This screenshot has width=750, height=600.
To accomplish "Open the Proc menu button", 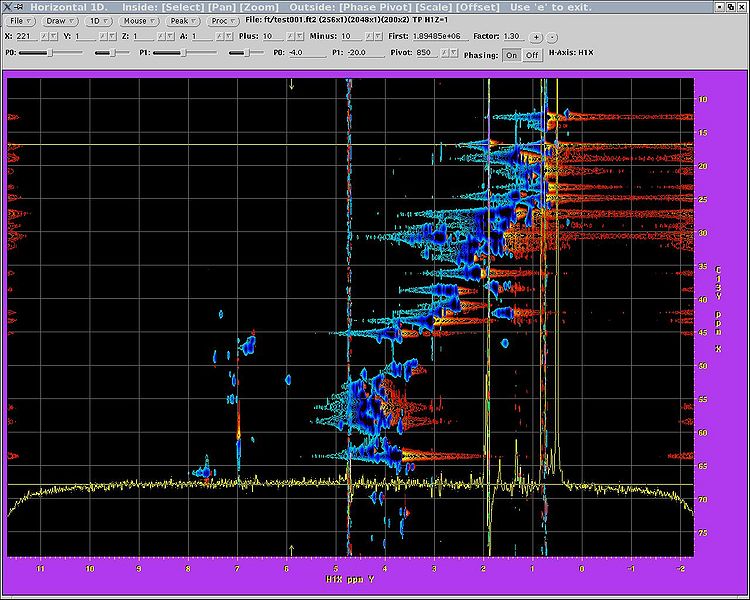I will point(224,20).
